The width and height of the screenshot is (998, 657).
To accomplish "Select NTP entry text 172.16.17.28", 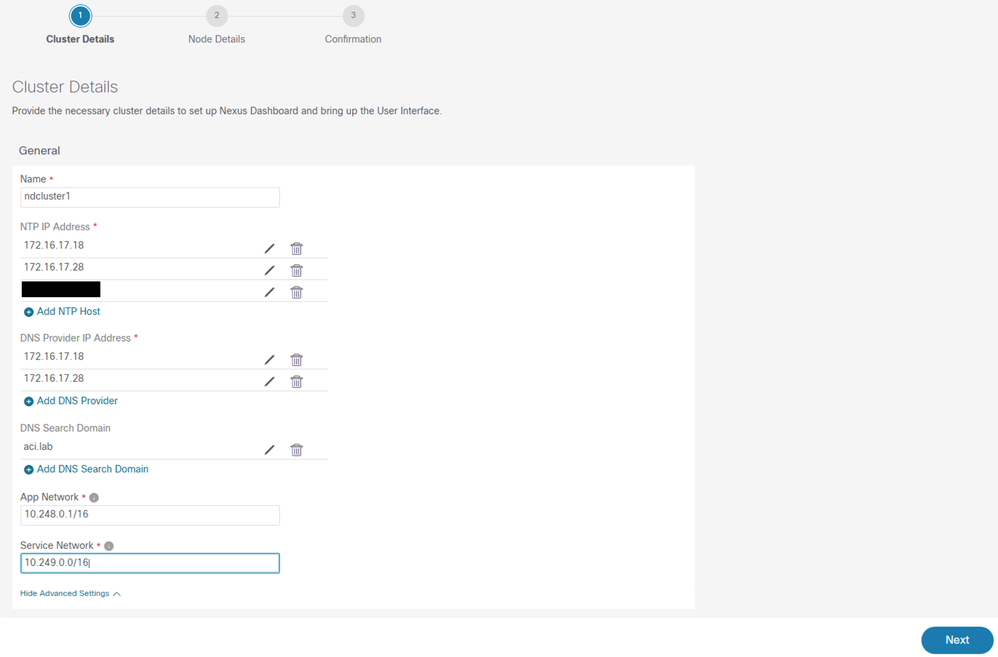I will pyautogui.click(x=54, y=267).
